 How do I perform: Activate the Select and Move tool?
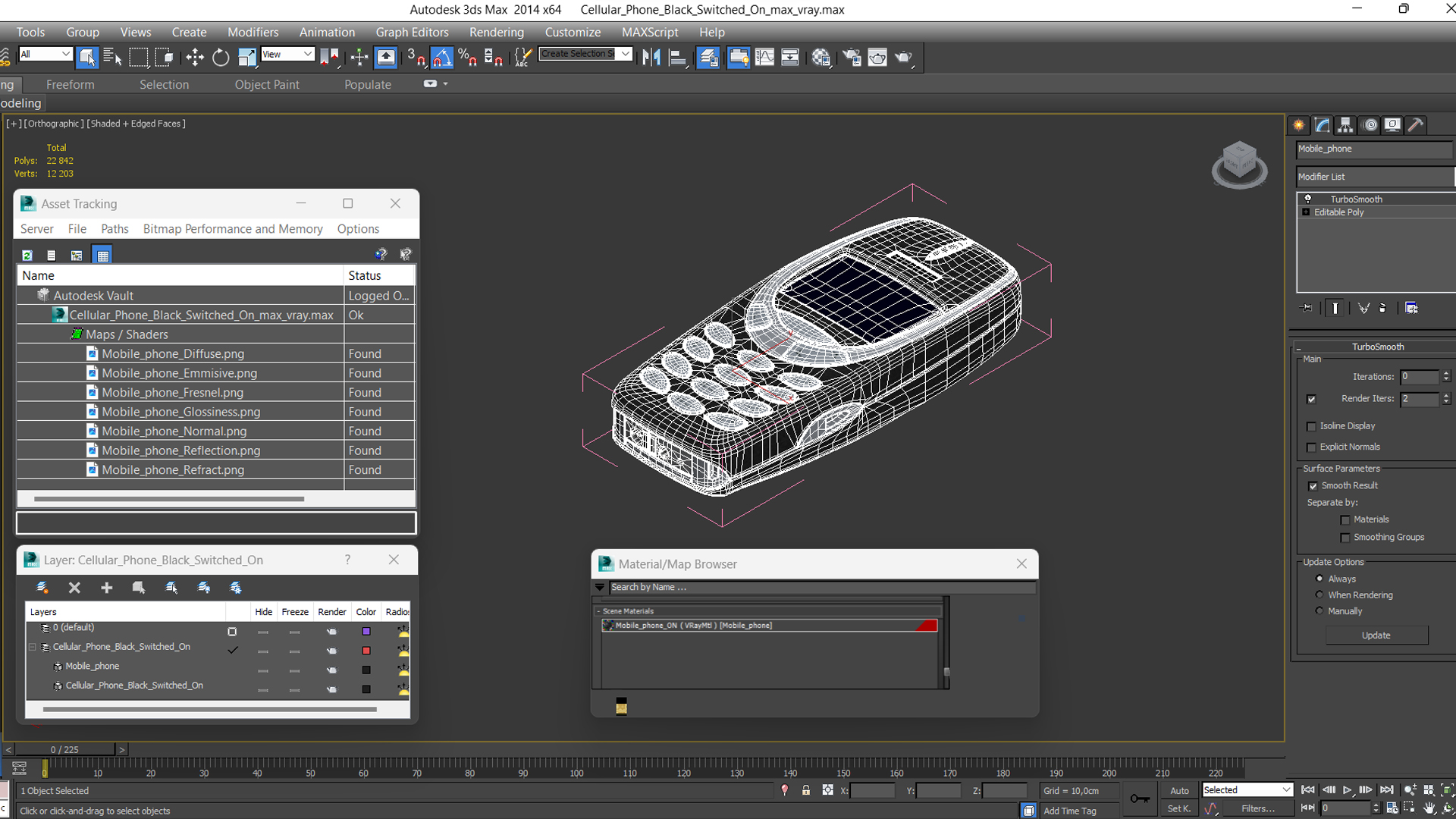pos(195,58)
